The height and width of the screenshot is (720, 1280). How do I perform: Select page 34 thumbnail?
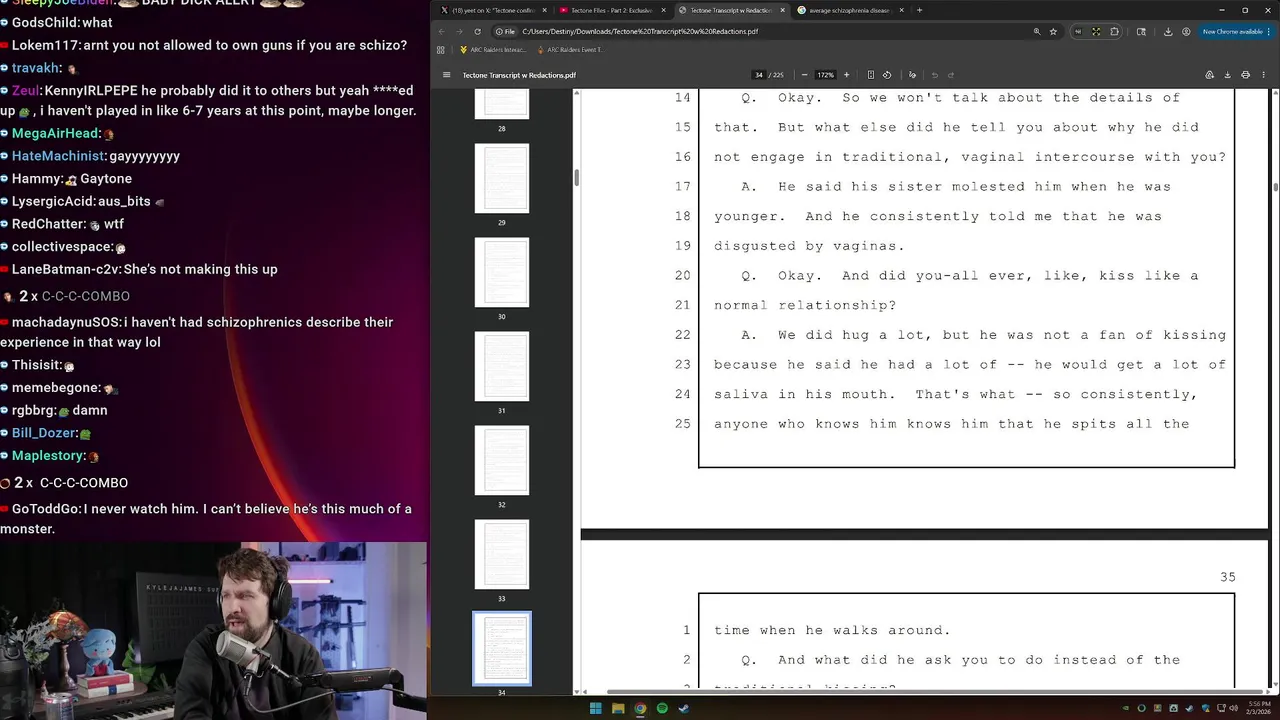(502, 648)
